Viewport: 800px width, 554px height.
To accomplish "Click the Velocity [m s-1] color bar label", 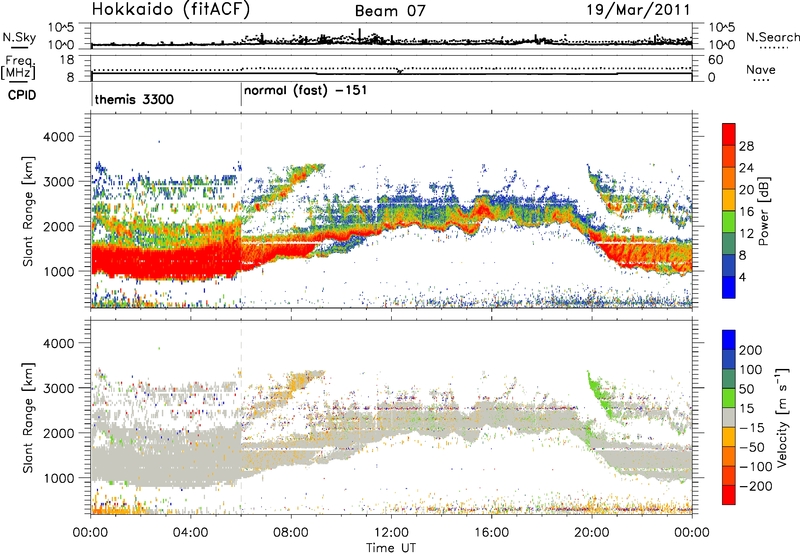I will (x=781, y=417).
